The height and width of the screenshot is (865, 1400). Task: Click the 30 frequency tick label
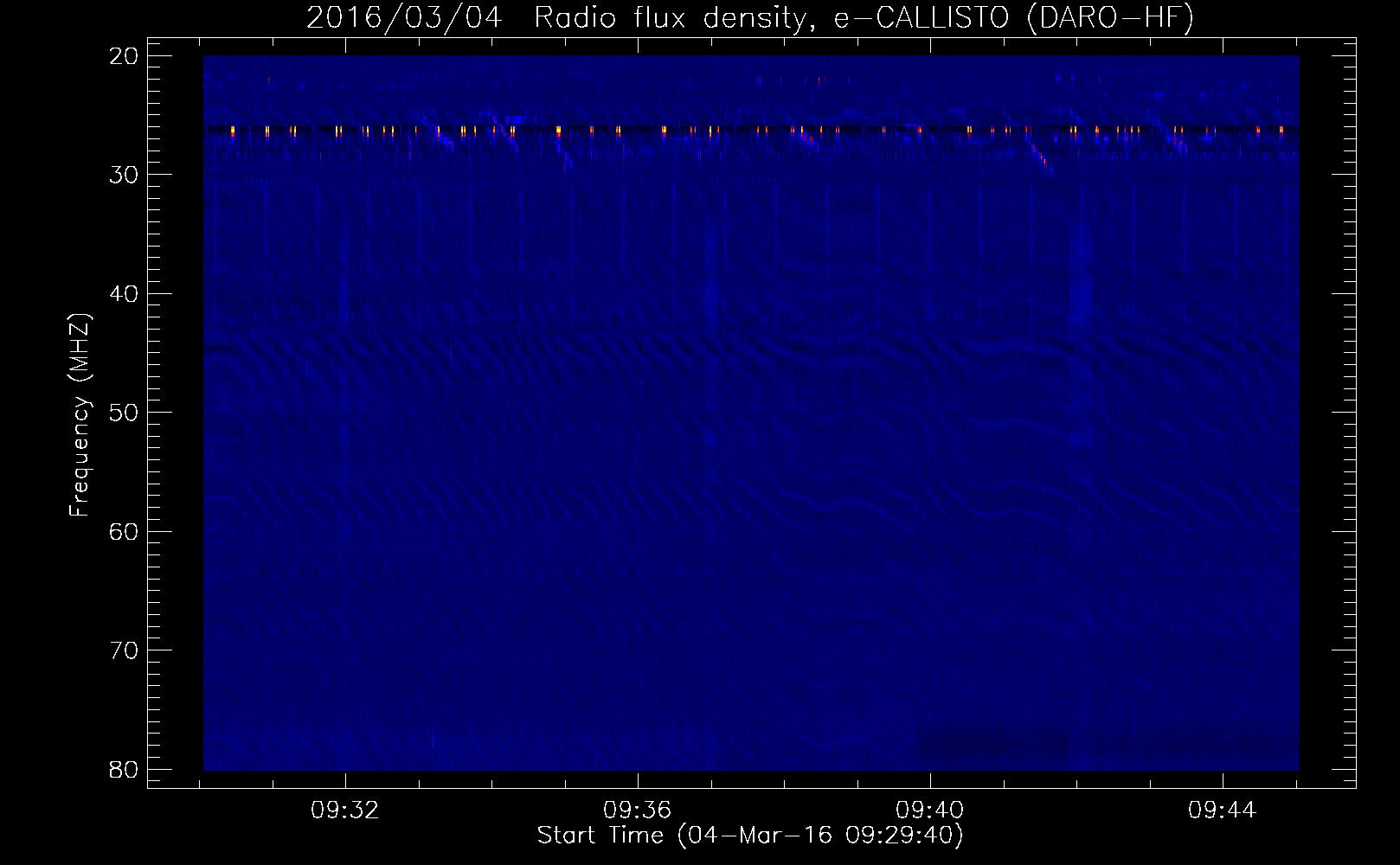pyautogui.click(x=124, y=175)
